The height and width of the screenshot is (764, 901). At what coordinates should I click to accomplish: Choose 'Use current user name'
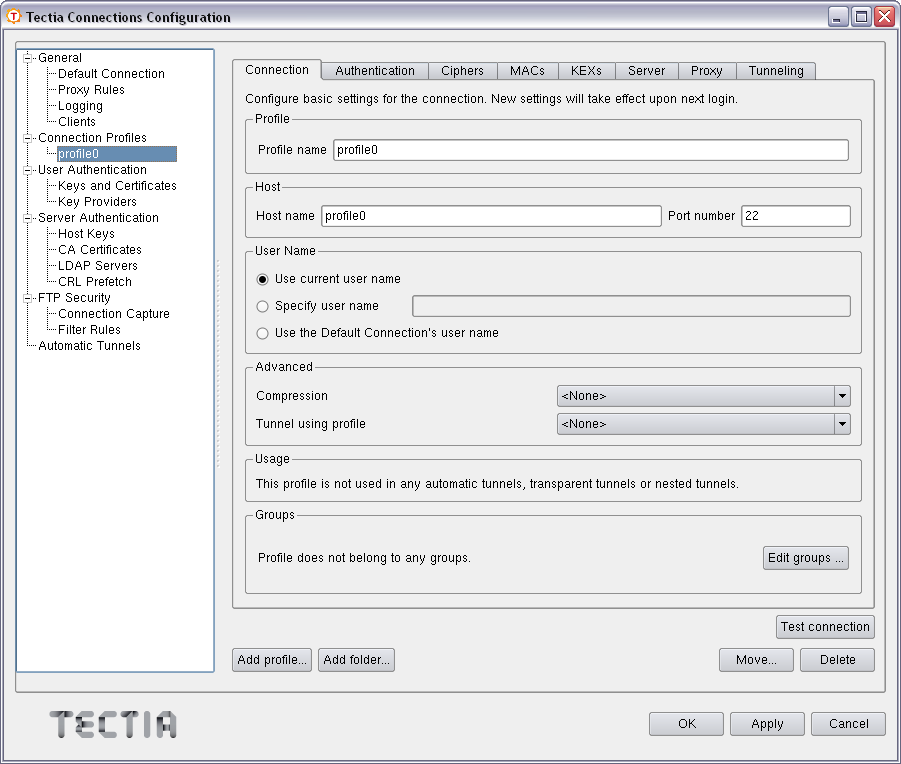coord(261,280)
